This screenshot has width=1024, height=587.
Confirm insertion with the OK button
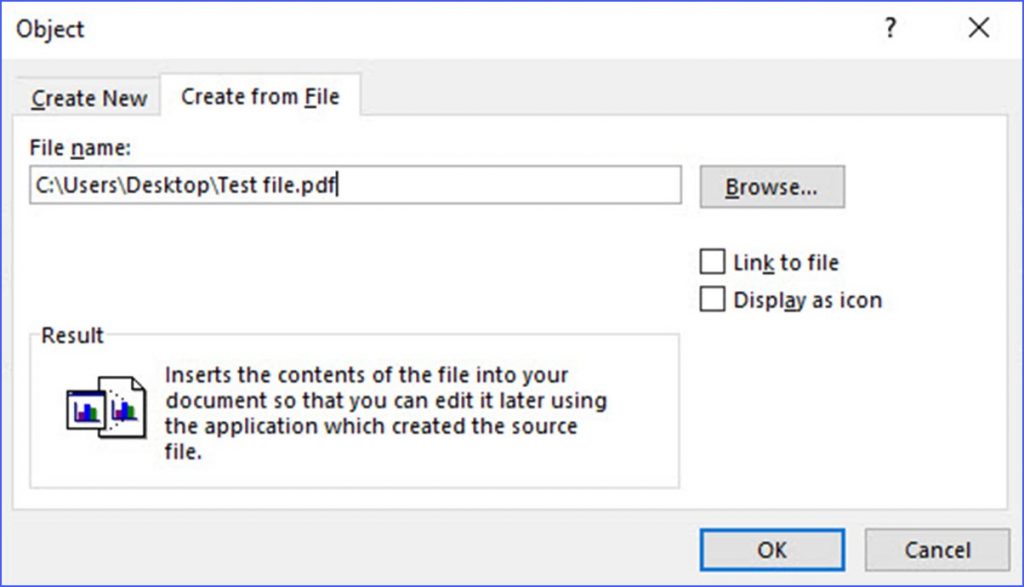pos(771,549)
